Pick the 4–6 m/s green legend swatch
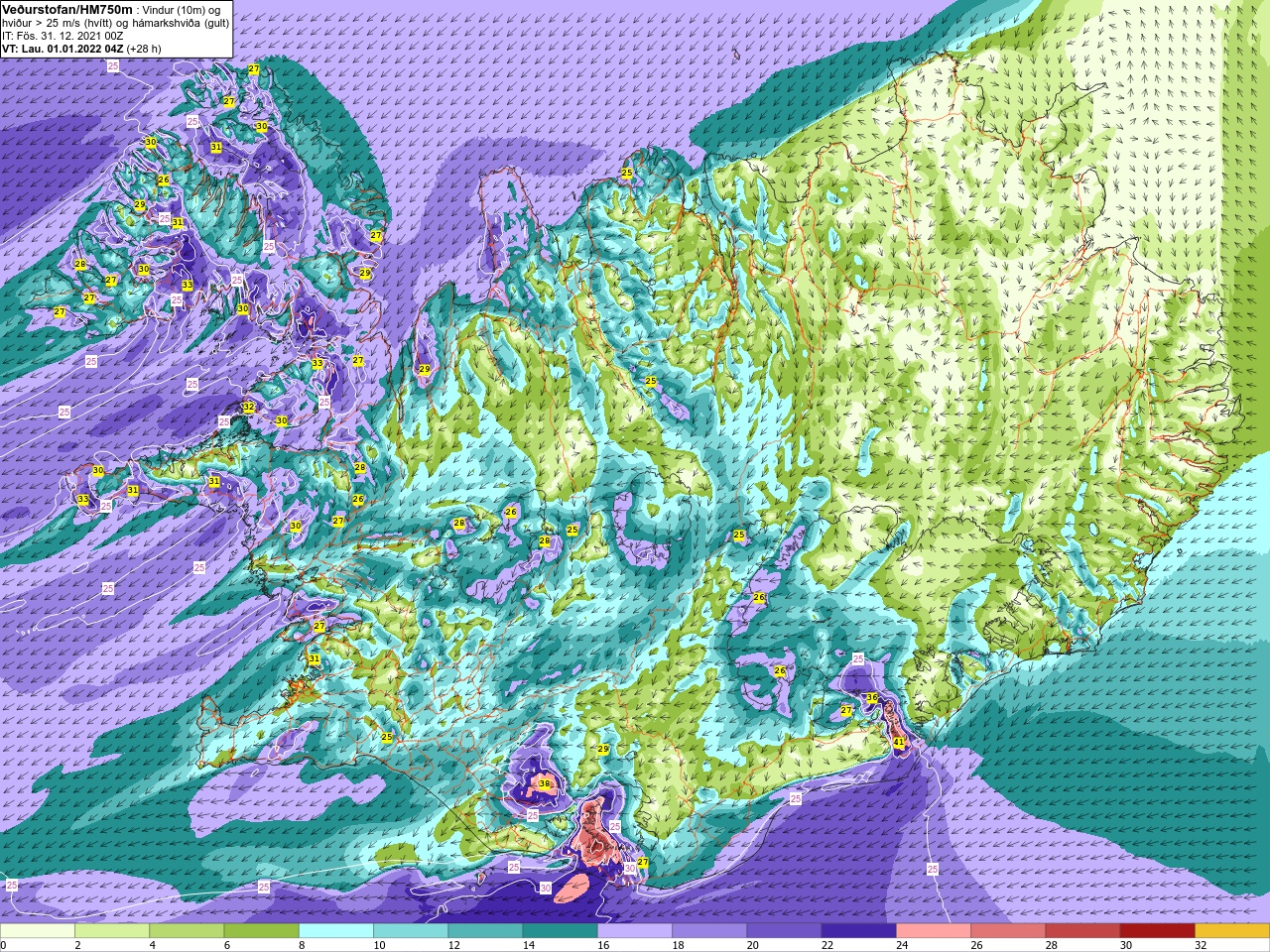This screenshot has height=952, width=1270. (187, 931)
